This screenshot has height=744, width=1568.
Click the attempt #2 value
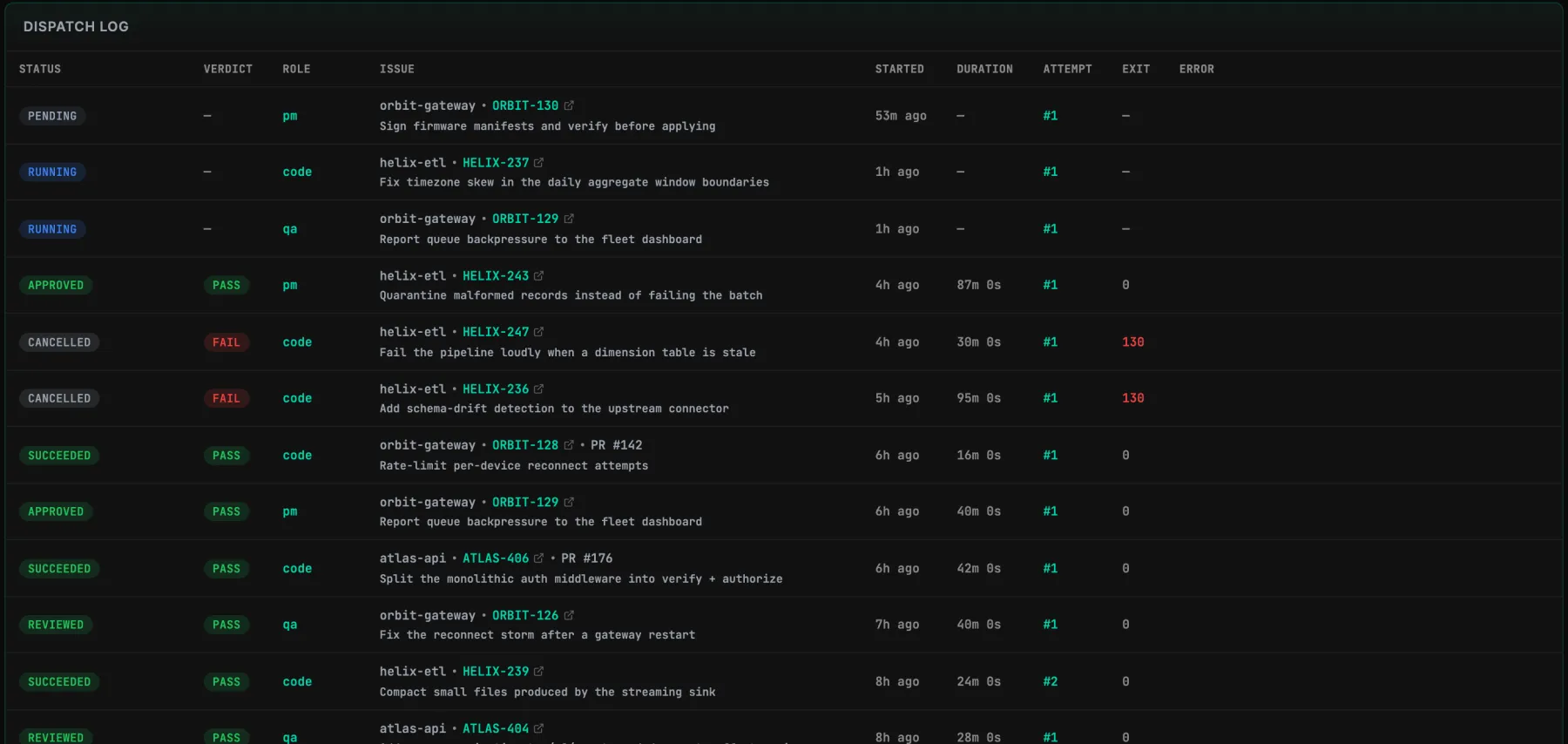[x=1051, y=682]
